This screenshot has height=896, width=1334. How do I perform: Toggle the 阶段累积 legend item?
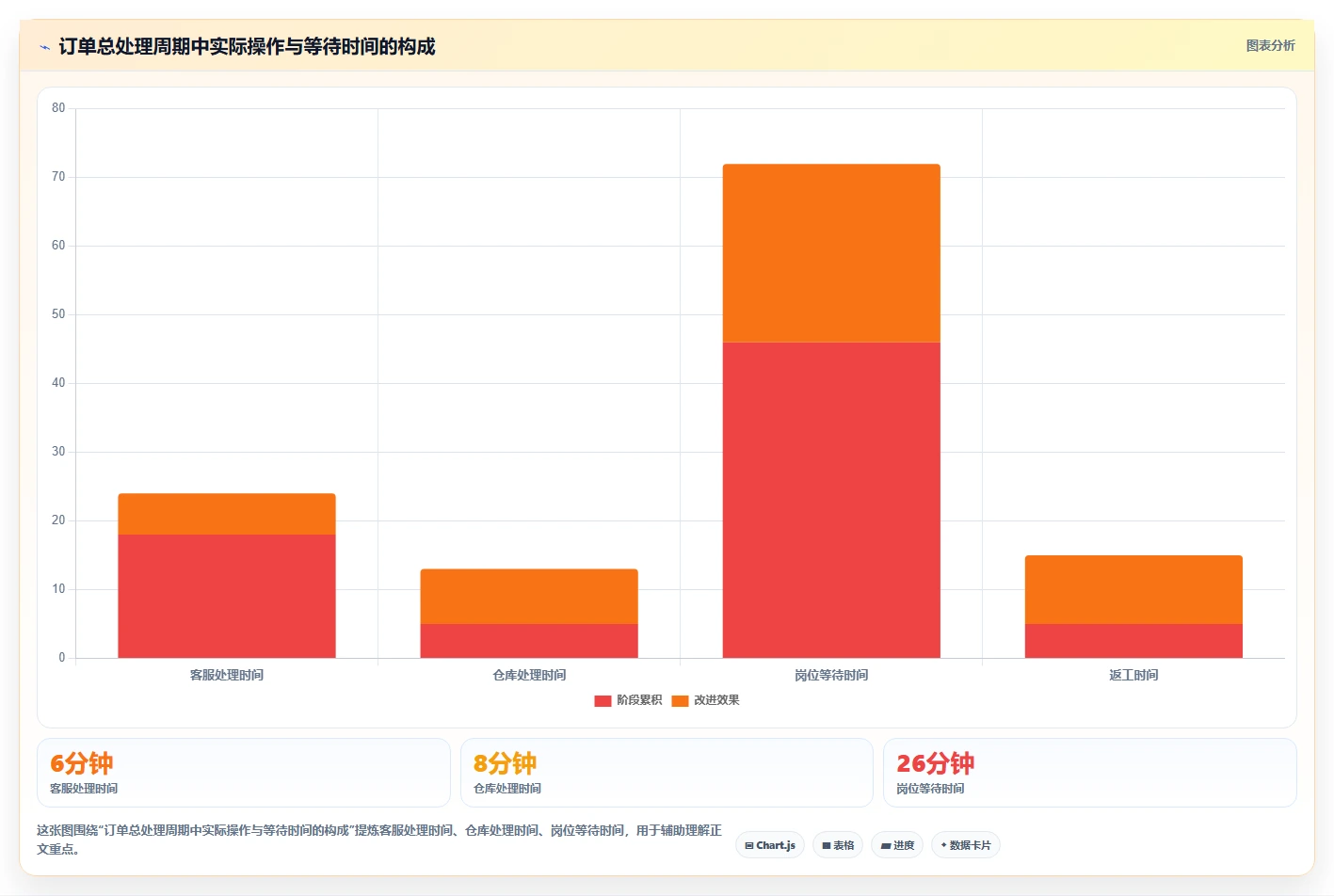[628, 700]
